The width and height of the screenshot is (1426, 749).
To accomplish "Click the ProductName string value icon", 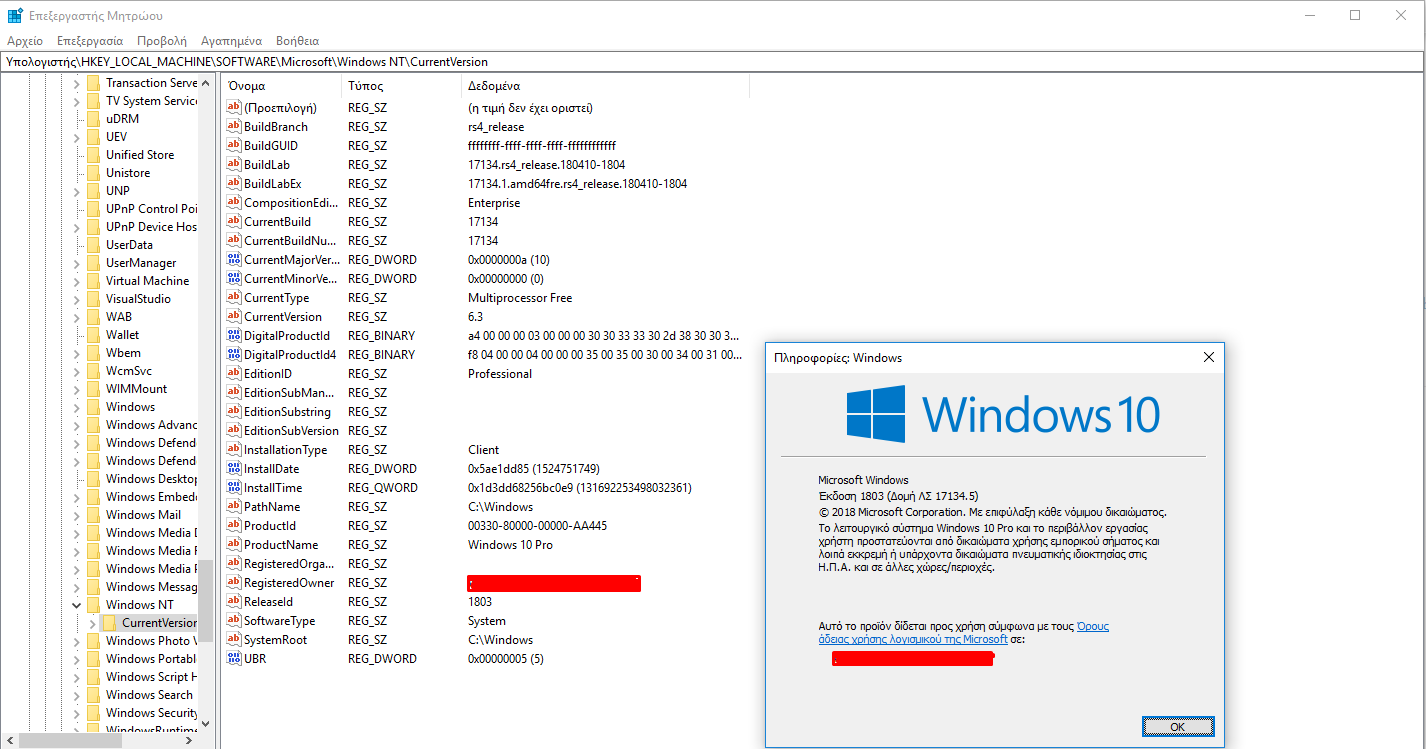I will pyautogui.click(x=234, y=545).
